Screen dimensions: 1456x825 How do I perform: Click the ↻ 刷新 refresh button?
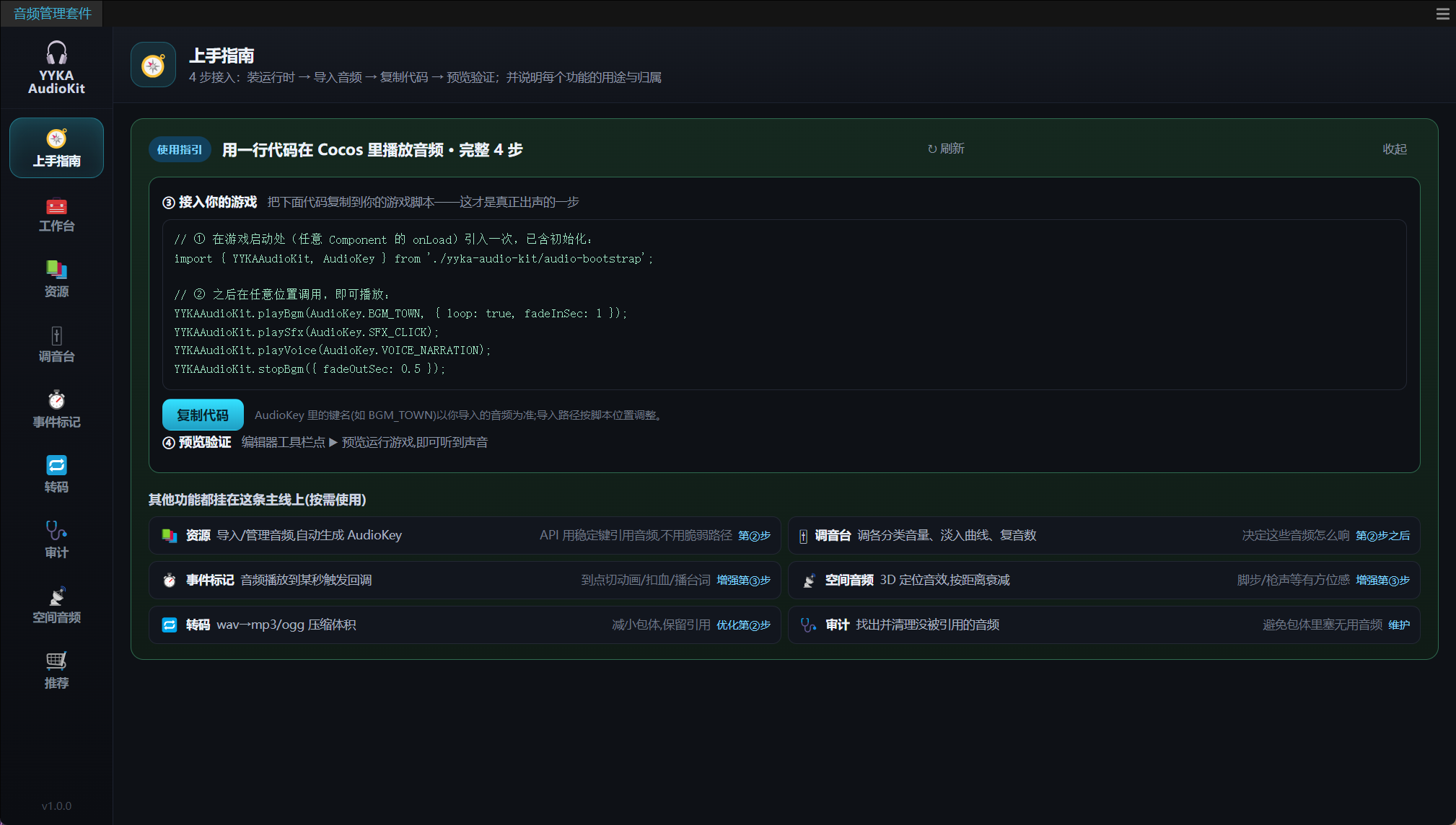(946, 149)
